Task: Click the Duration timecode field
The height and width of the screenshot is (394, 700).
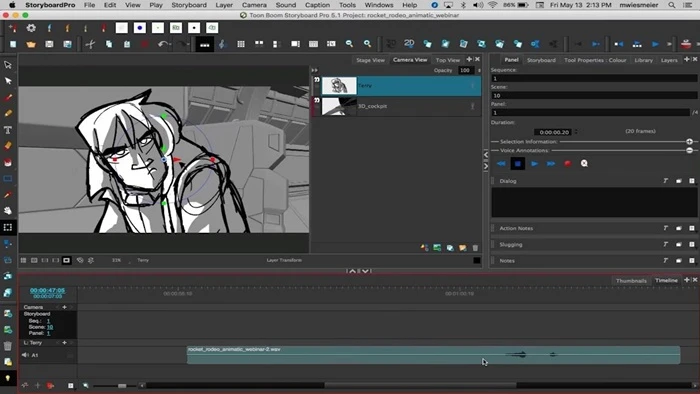Action: (x=554, y=132)
